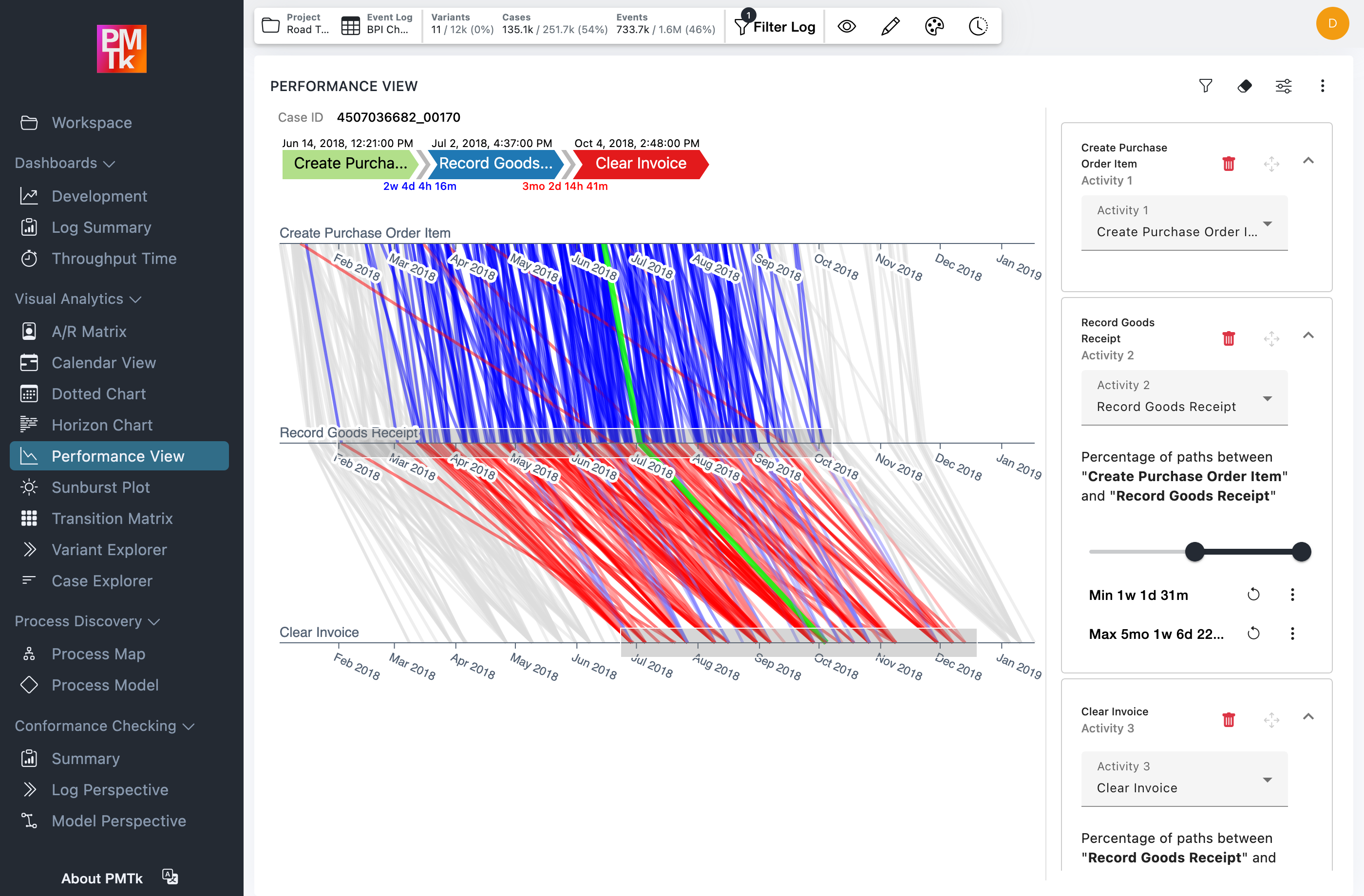The image size is (1364, 896).
Task: Select the Sunburst Plot tool
Action: (x=101, y=487)
